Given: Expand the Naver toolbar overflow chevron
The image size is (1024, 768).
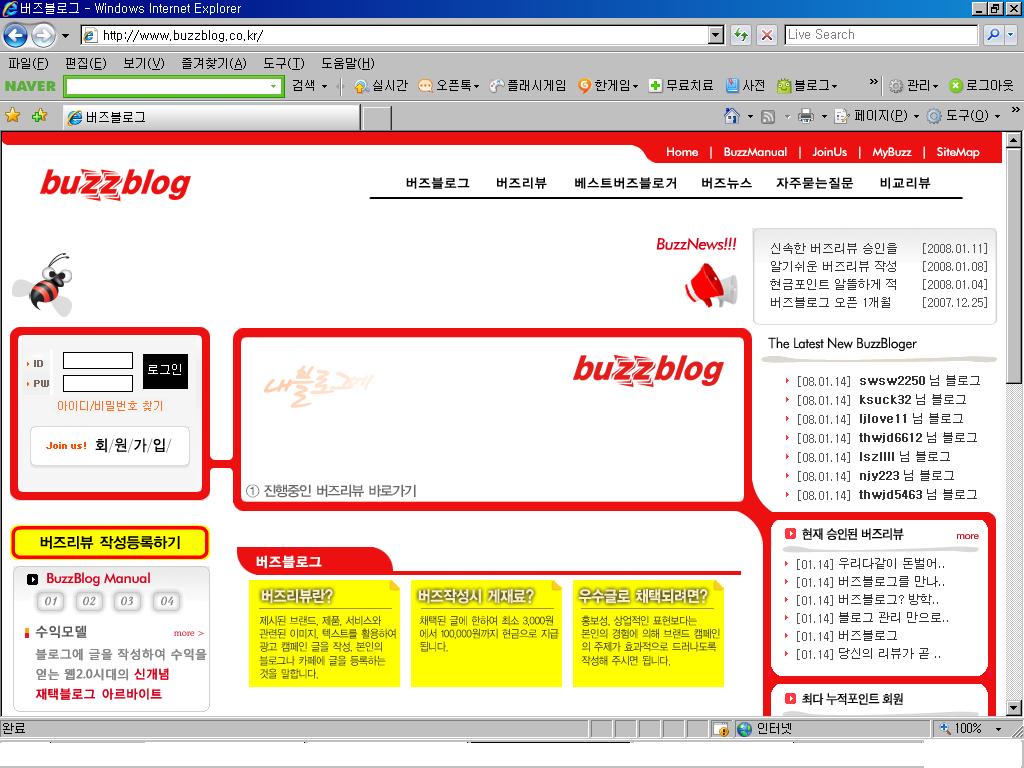Looking at the screenshot, I should tap(874, 82).
